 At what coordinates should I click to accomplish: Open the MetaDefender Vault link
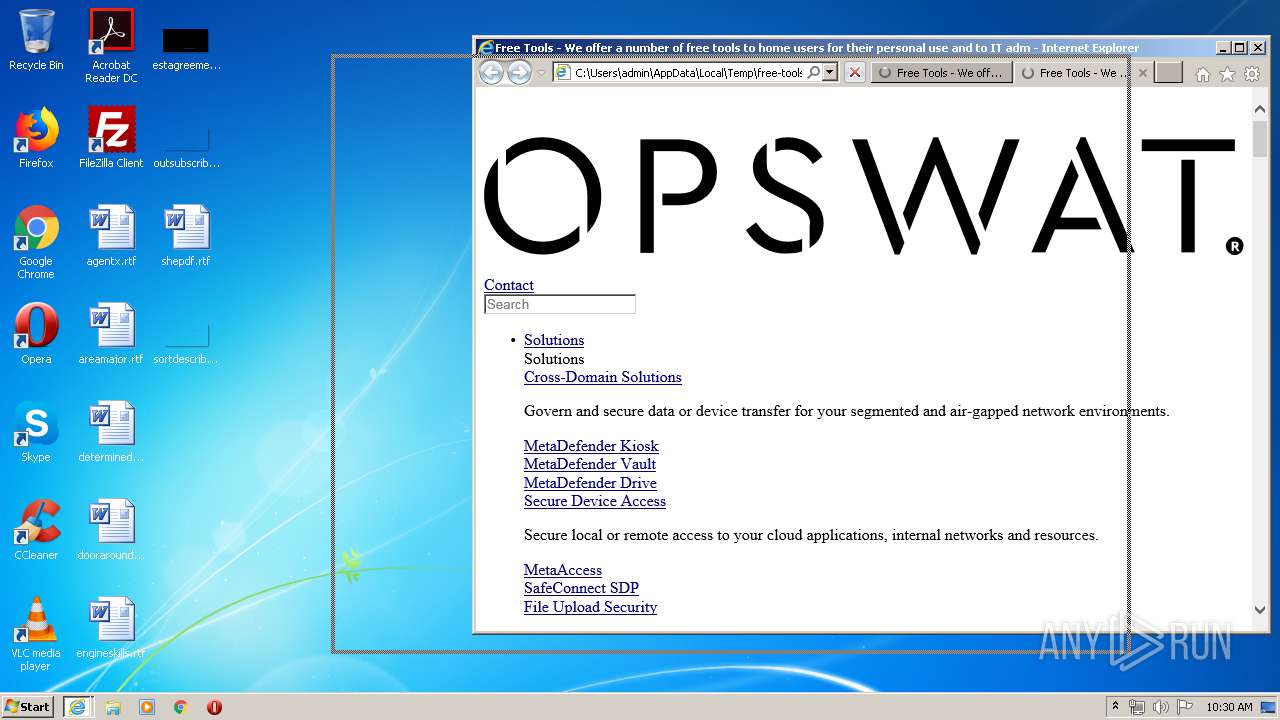tap(590, 464)
